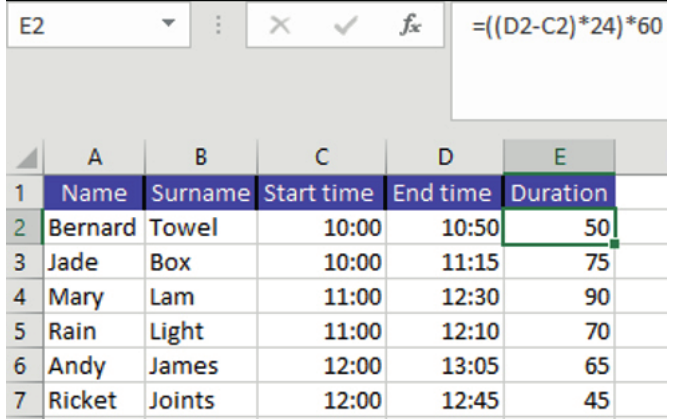Select the end time 12:10 cell
678x419 pixels.
(x=445, y=331)
